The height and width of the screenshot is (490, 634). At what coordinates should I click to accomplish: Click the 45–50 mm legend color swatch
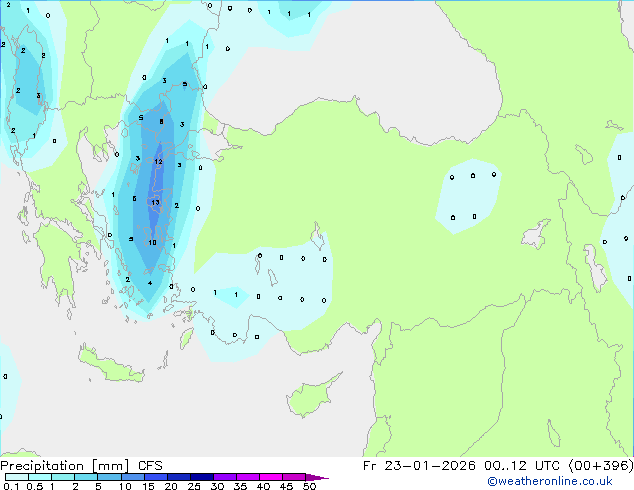coord(294,477)
